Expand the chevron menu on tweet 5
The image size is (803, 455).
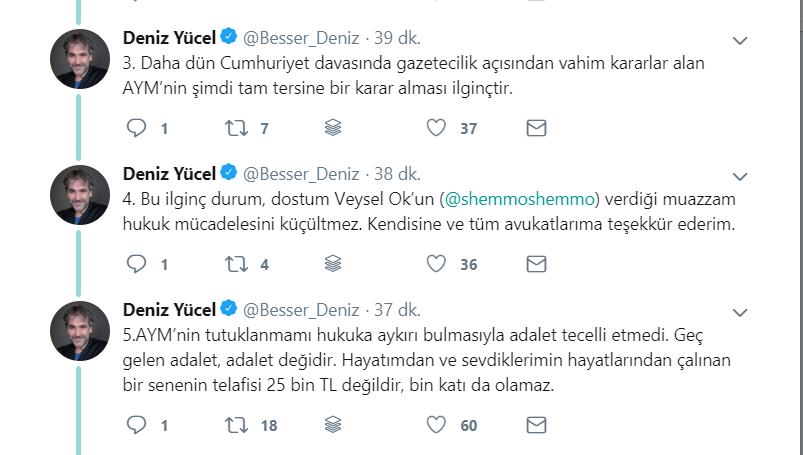[740, 313]
